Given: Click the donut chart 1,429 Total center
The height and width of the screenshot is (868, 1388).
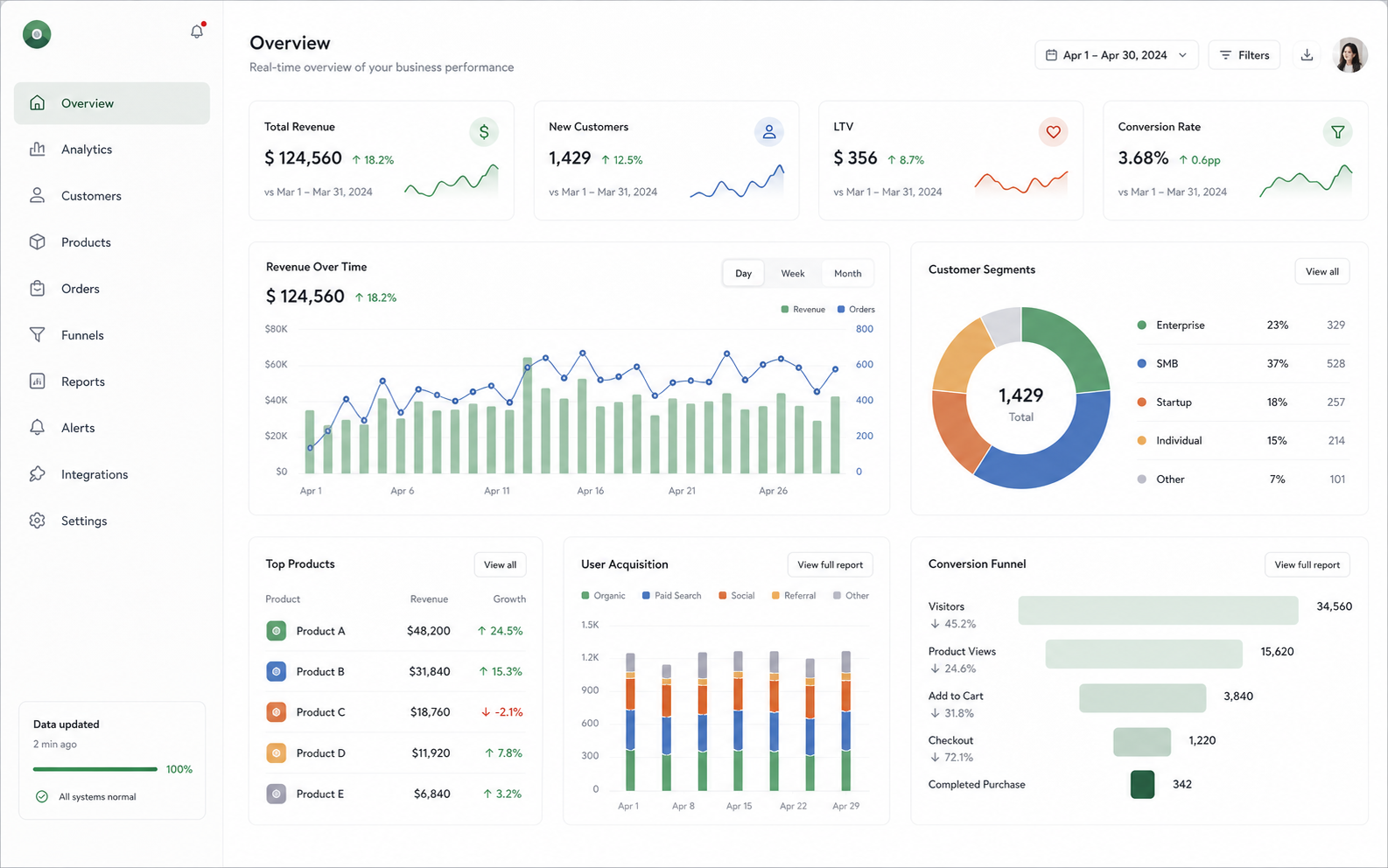Looking at the screenshot, I should (x=1020, y=404).
